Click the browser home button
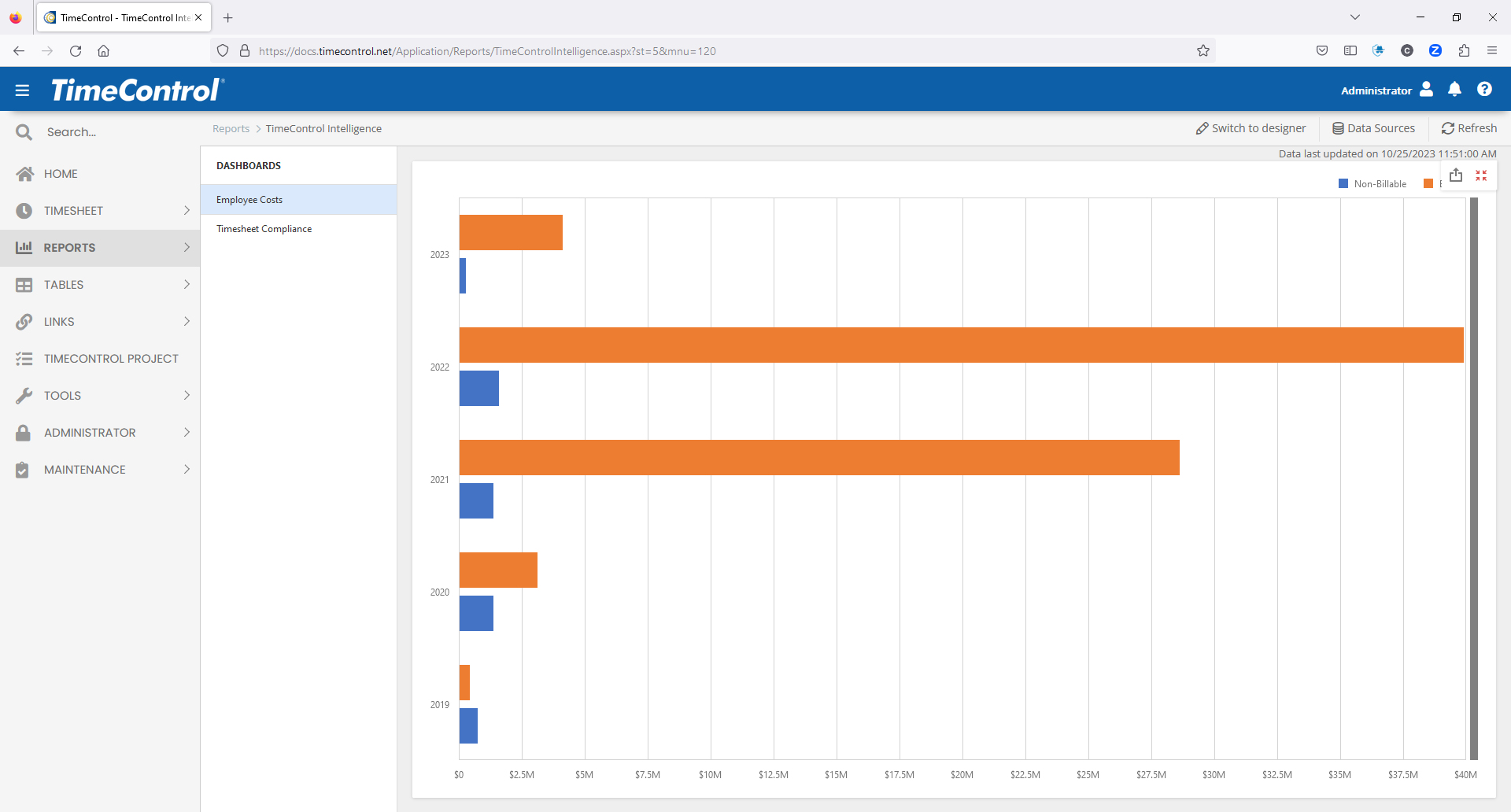This screenshot has width=1511, height=812. [x=104, y=51]
